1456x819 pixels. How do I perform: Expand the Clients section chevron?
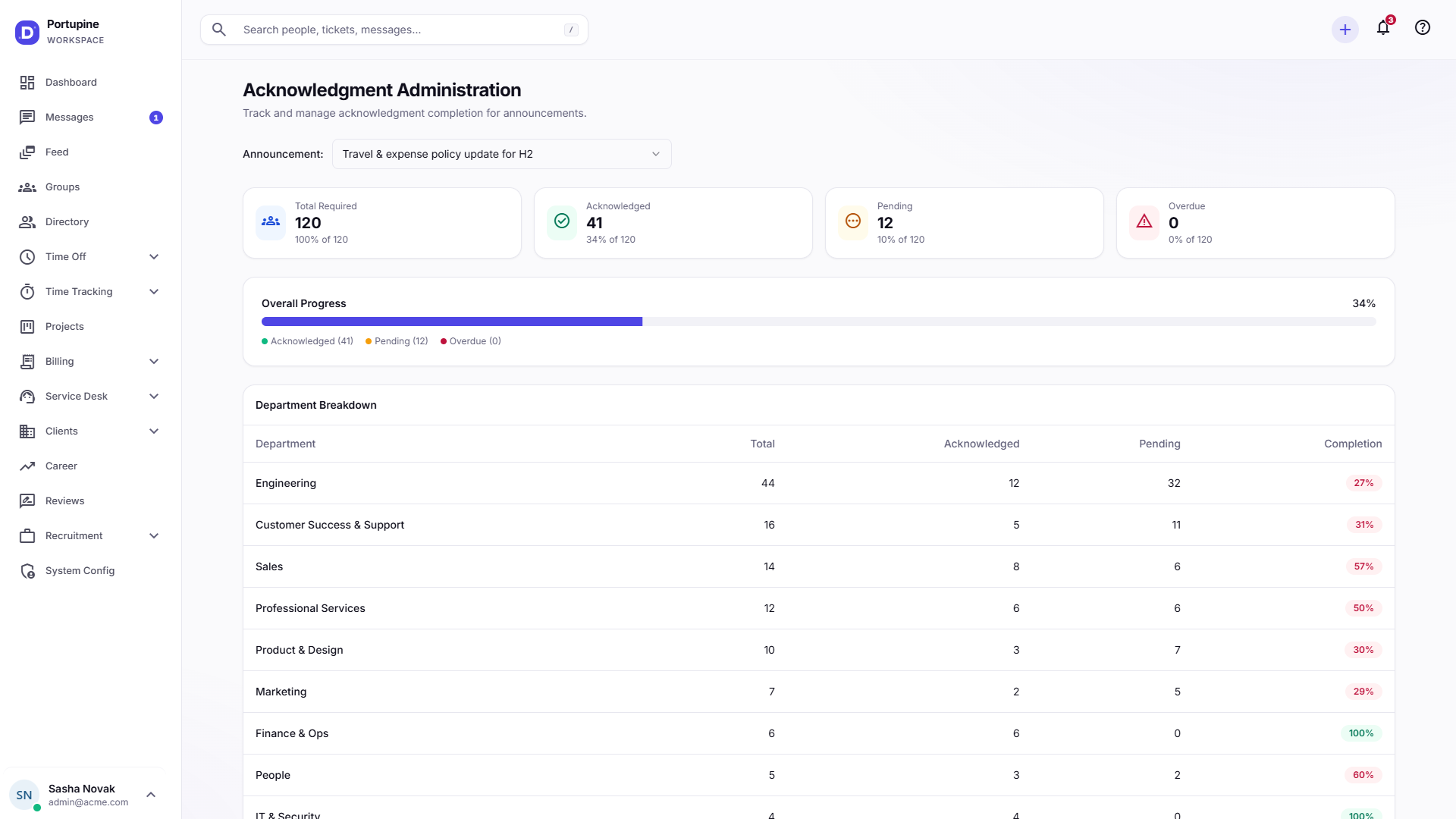[x=154, y=431]
